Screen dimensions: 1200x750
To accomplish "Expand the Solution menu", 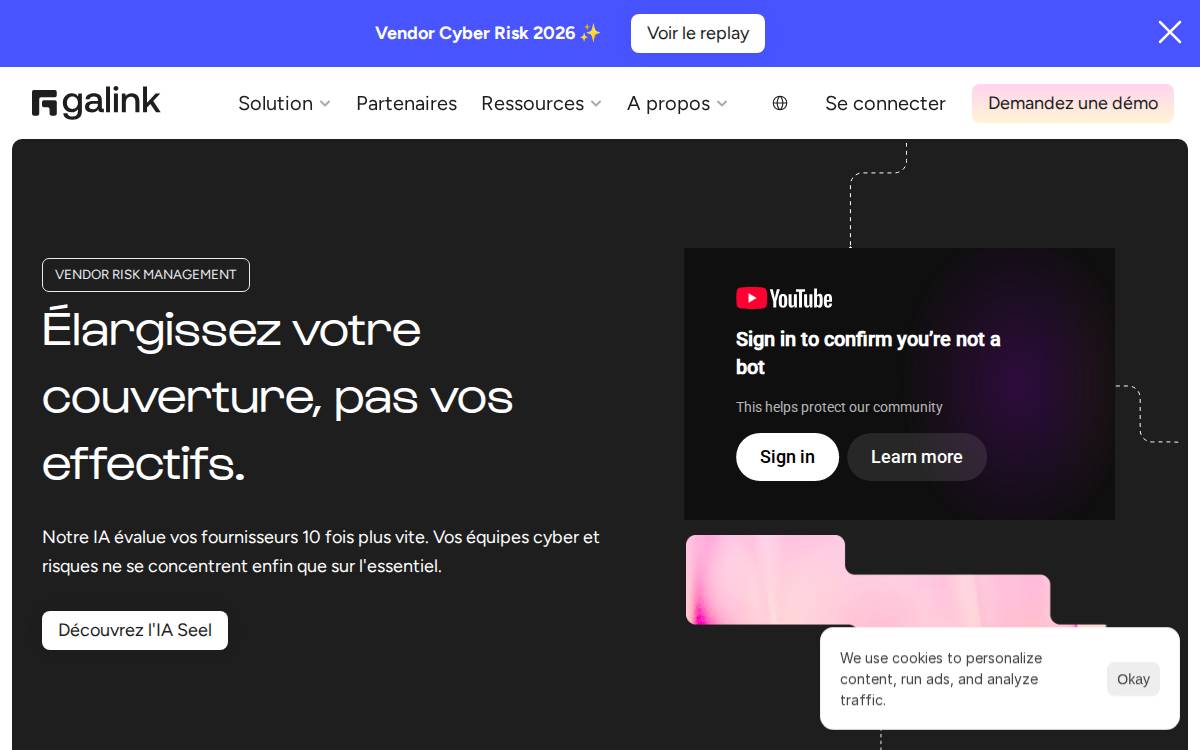I will pyautogui.click(x=284, y=103).
